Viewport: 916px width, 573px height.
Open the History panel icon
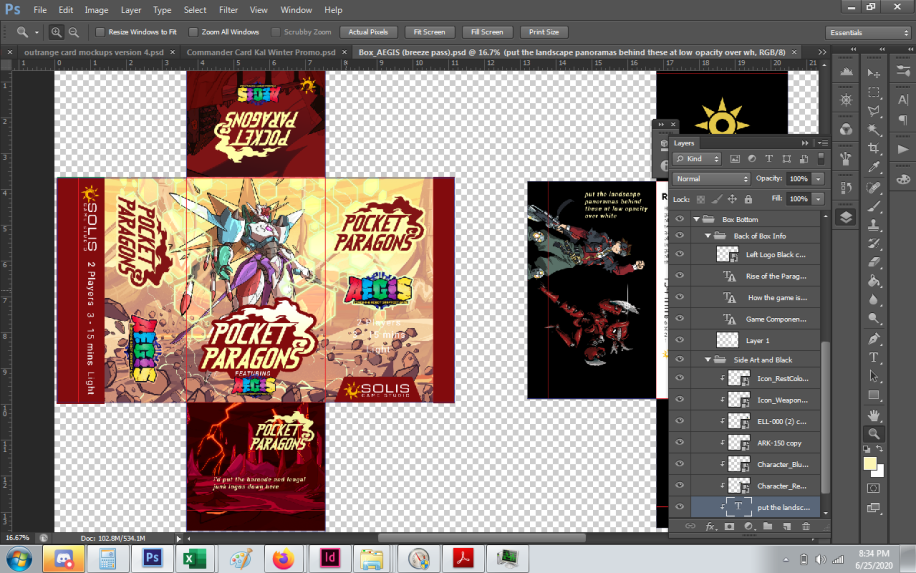coord(846,188)
